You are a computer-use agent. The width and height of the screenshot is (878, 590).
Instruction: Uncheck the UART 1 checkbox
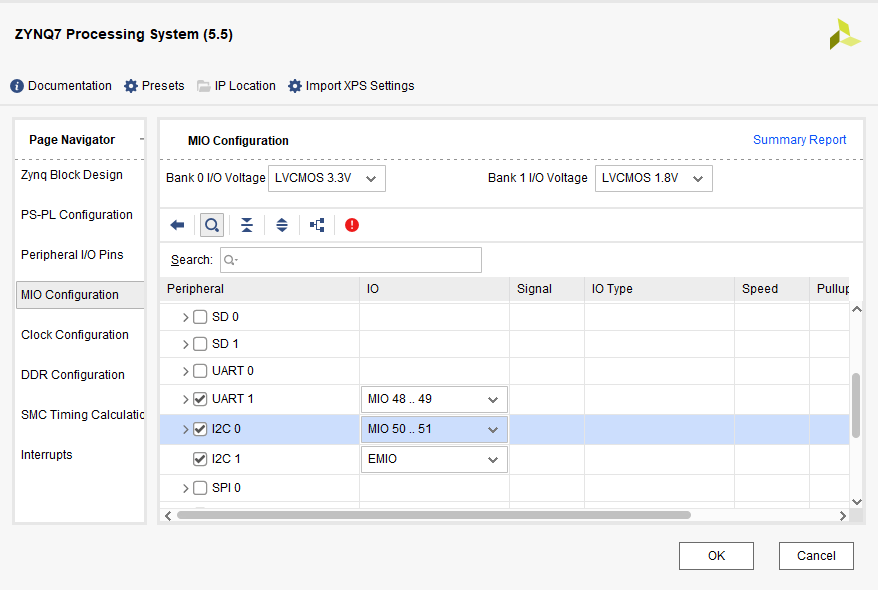tap(200, 399)
